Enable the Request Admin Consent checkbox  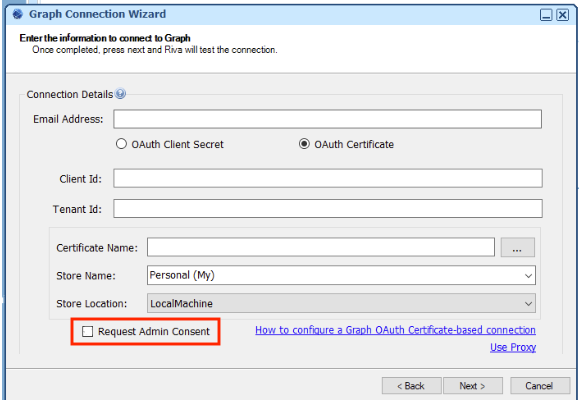[x=88, y=331]
